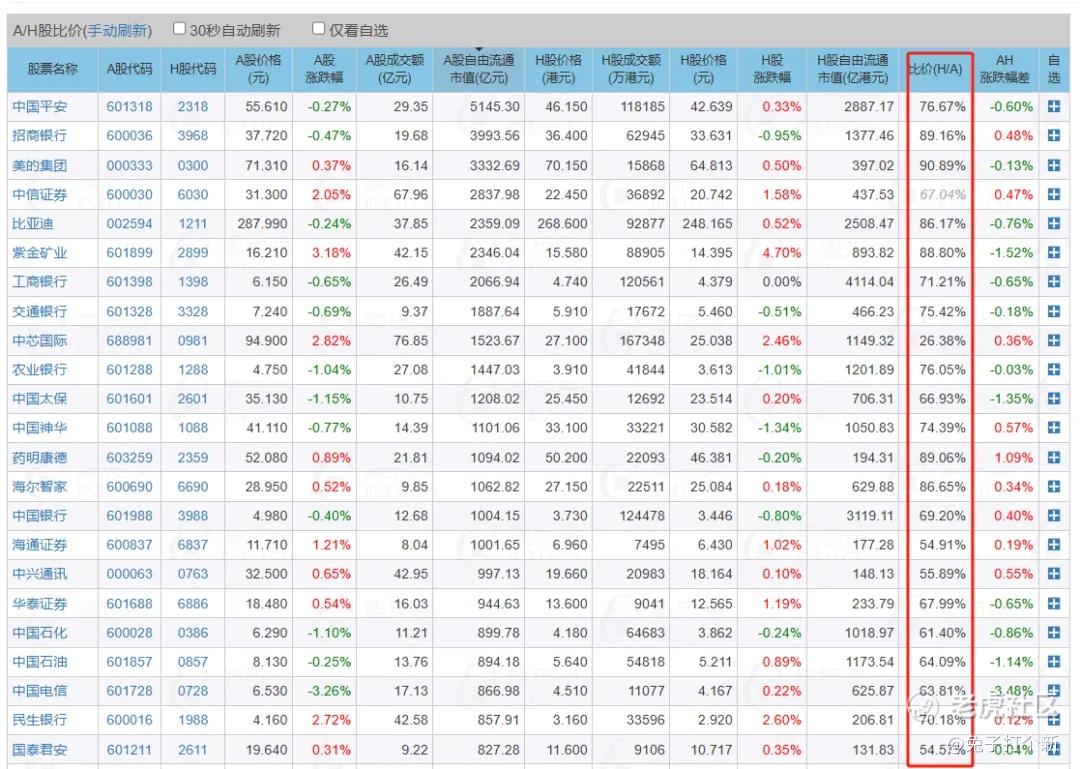Select 中国电信 A-share change -3.26%
Screen dimensions: 1080x769
click(x=329, y=690)
